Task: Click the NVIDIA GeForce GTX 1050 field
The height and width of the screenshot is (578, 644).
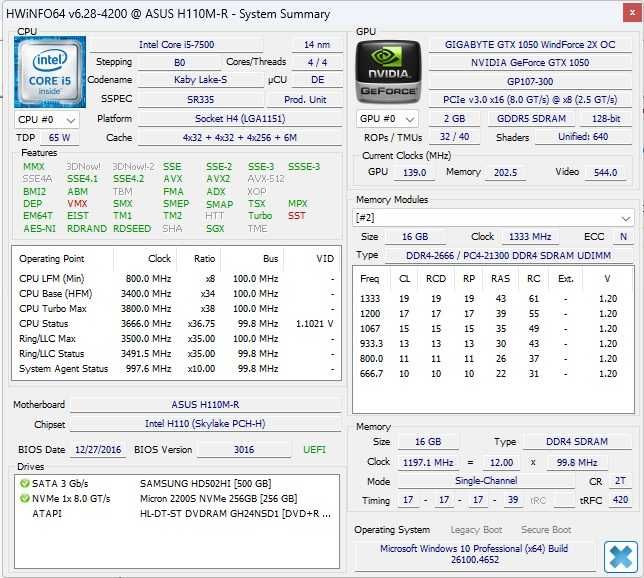Action: point(530,62)
